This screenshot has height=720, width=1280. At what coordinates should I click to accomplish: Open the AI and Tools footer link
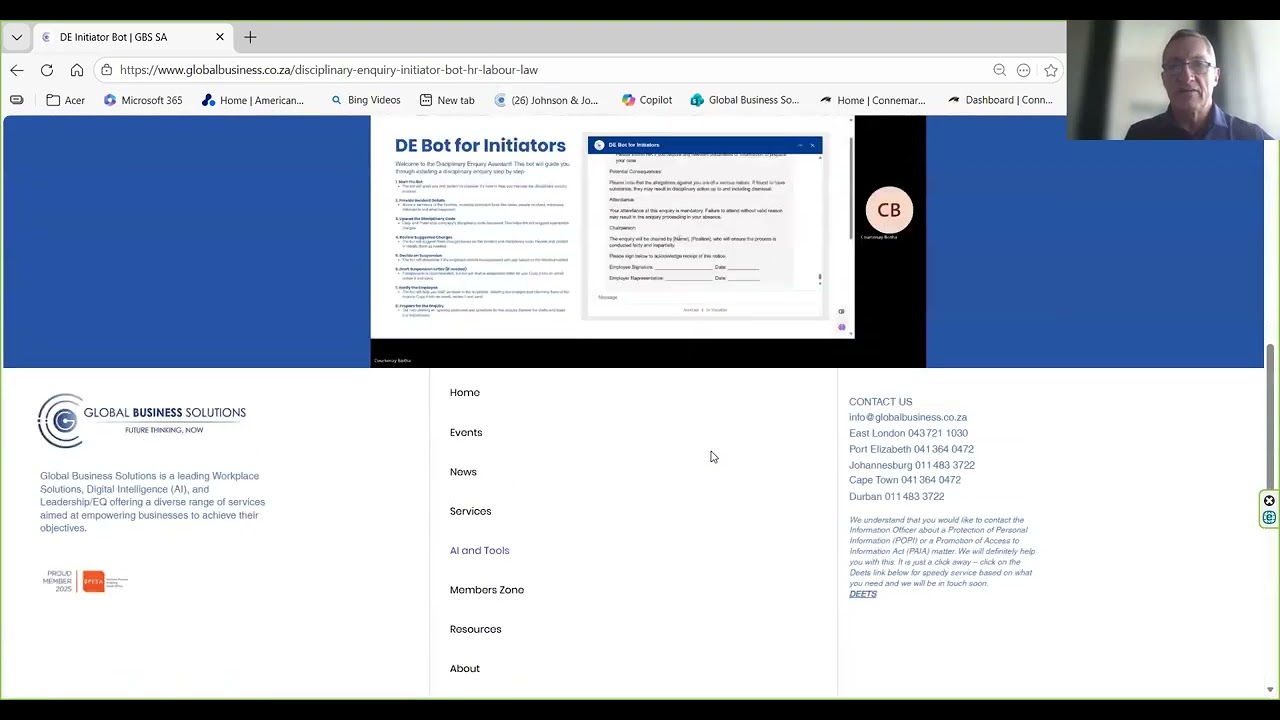pyautogui.click(x=480, y=551)
